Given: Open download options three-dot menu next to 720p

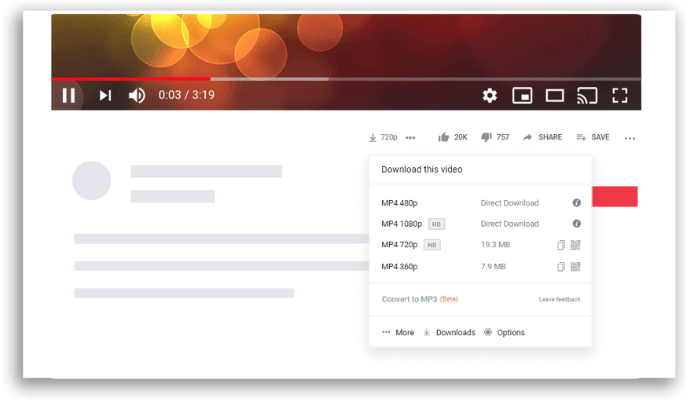Looking at the screenshot, I should click(410, 138).
